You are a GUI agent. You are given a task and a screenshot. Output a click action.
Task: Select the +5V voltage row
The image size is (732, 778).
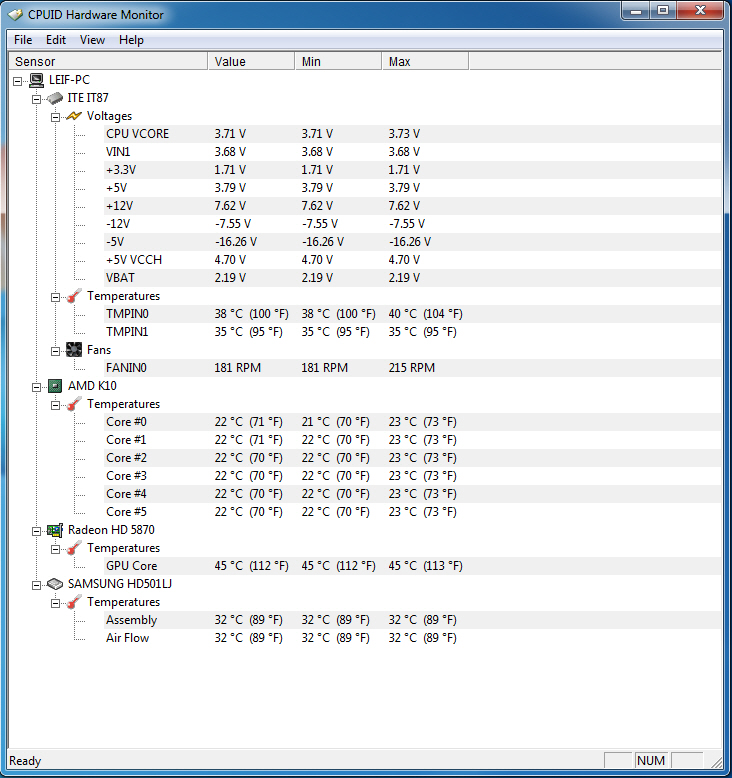click(x=412, y=188)
